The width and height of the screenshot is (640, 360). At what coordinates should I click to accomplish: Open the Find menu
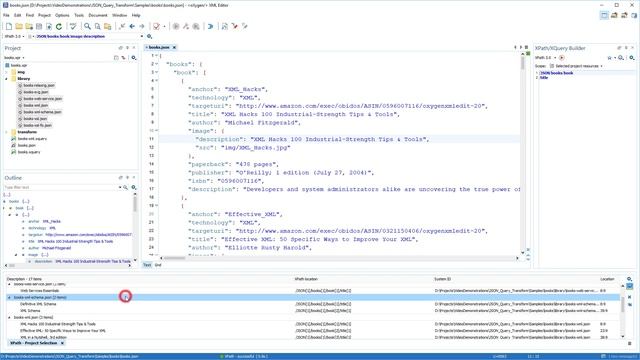point(30,15)
